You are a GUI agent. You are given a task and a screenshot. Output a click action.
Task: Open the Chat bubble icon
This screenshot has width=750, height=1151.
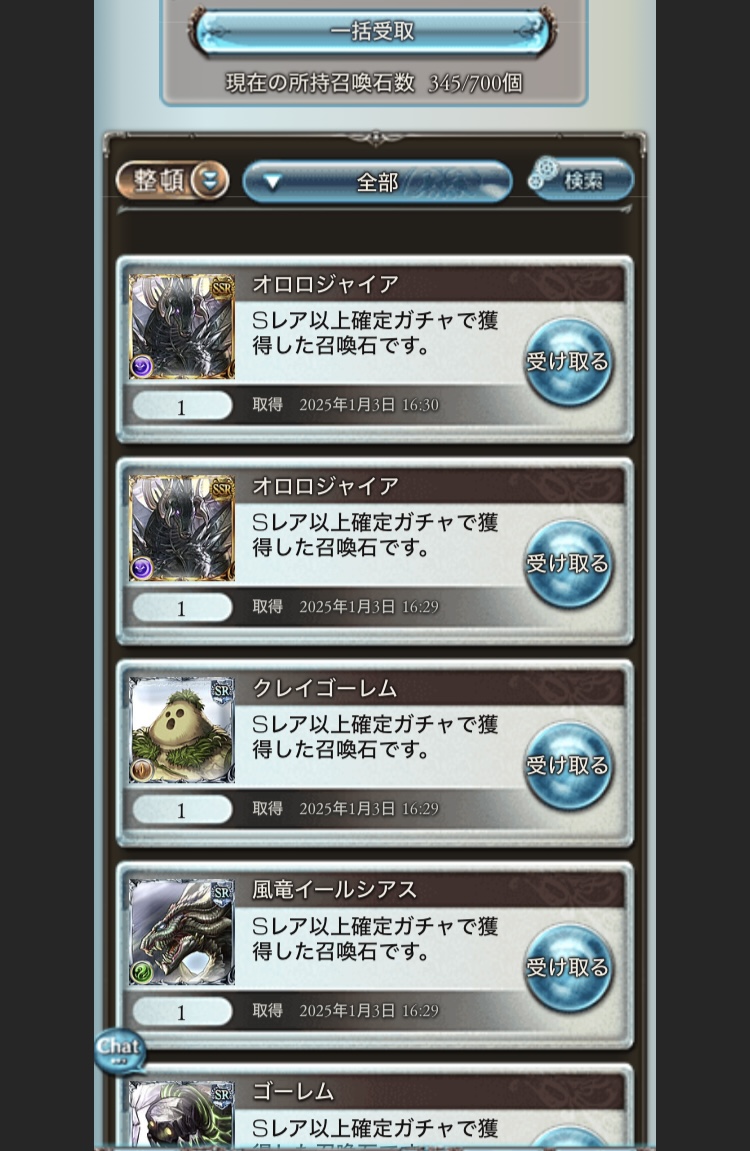coord(120,1050)
